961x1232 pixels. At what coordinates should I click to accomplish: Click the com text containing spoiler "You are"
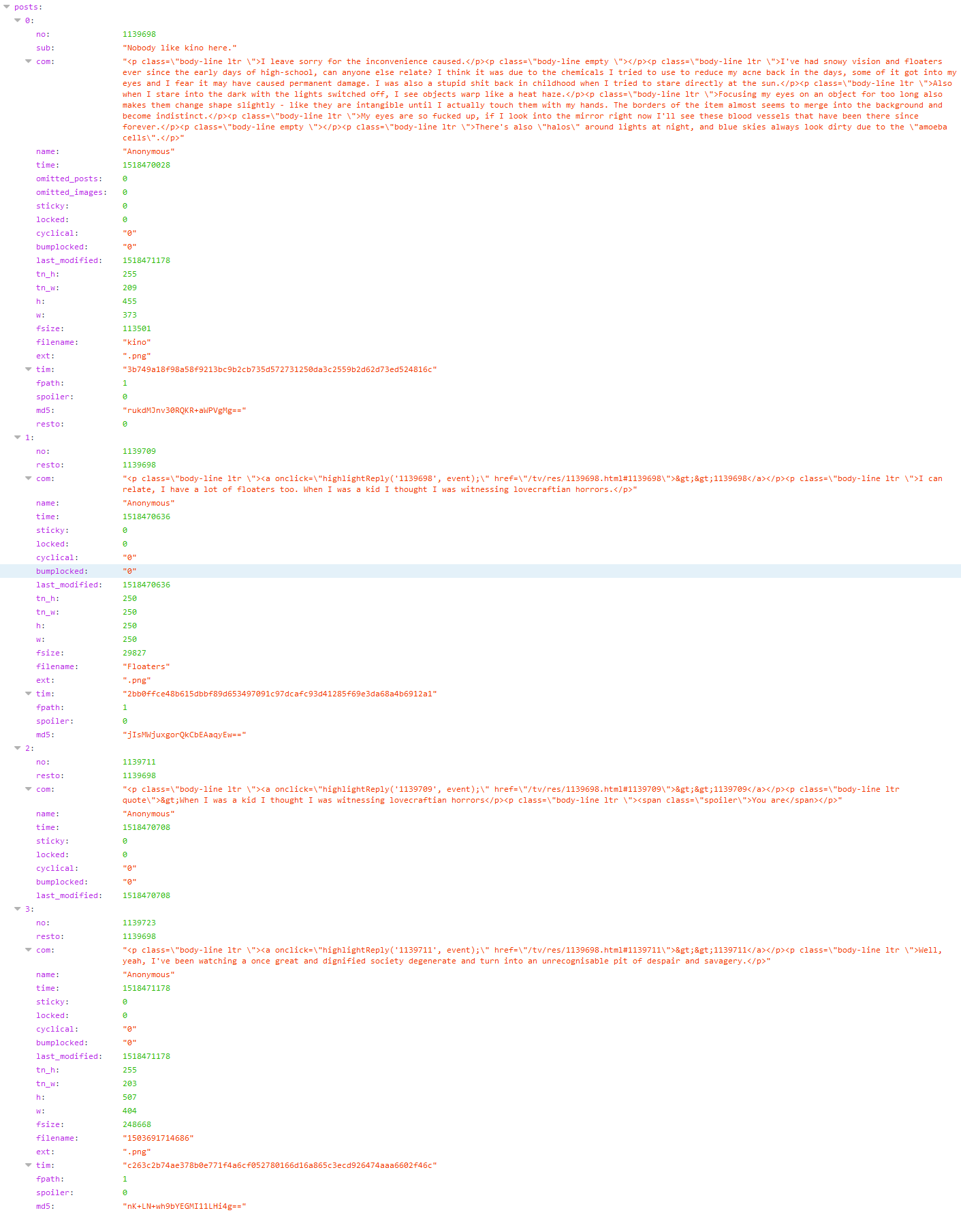[511, 795]
